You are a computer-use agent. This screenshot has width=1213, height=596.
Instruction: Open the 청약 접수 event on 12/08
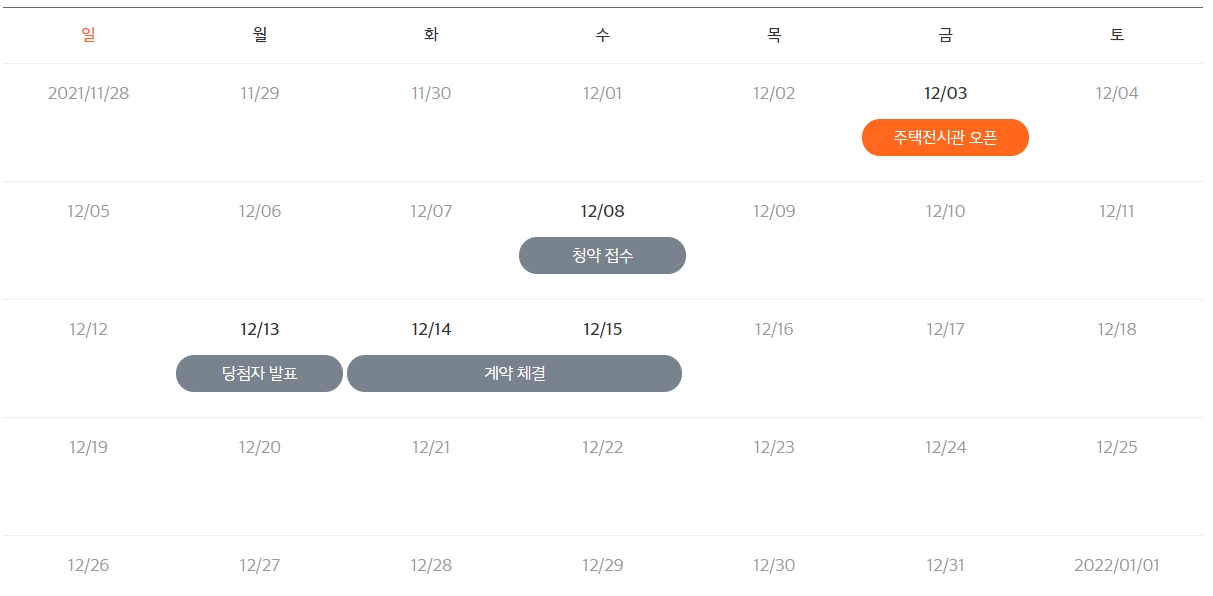[x=602, y=256]
